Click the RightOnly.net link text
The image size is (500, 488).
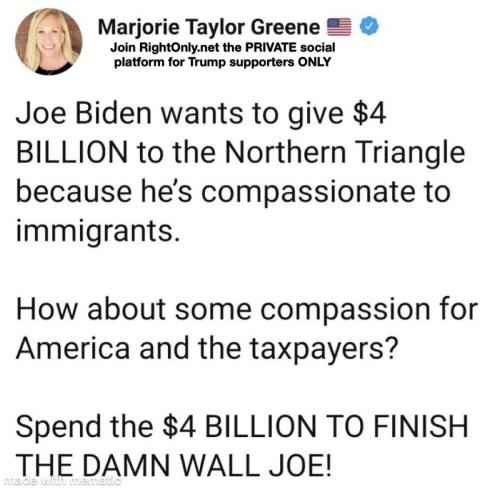point(179,48)
